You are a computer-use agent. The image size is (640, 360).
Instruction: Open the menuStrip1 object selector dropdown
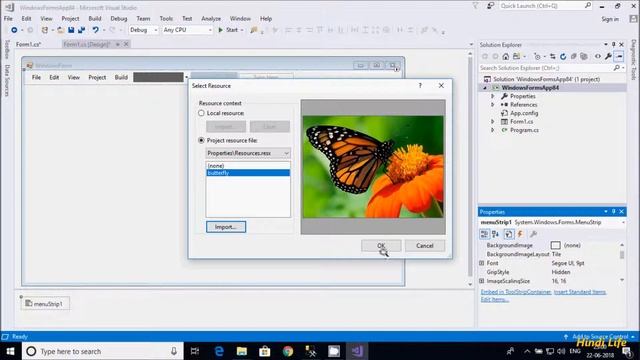point(623,222)
